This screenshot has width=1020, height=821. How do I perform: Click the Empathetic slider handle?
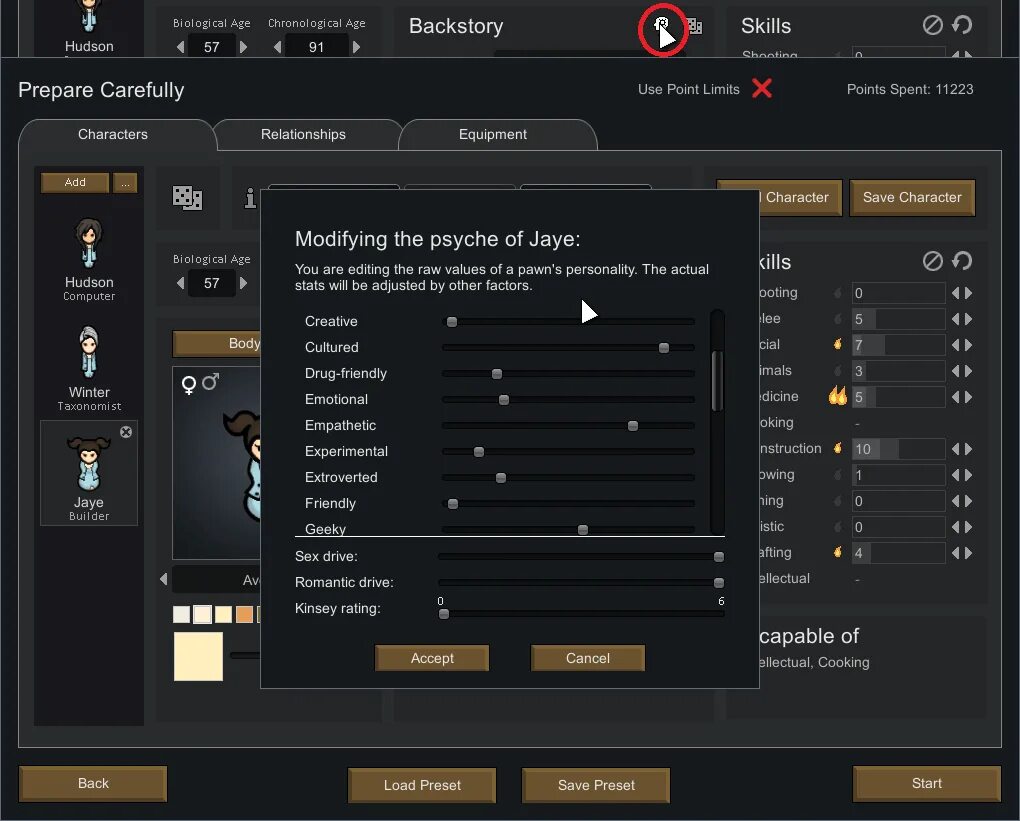pos(632,425)
